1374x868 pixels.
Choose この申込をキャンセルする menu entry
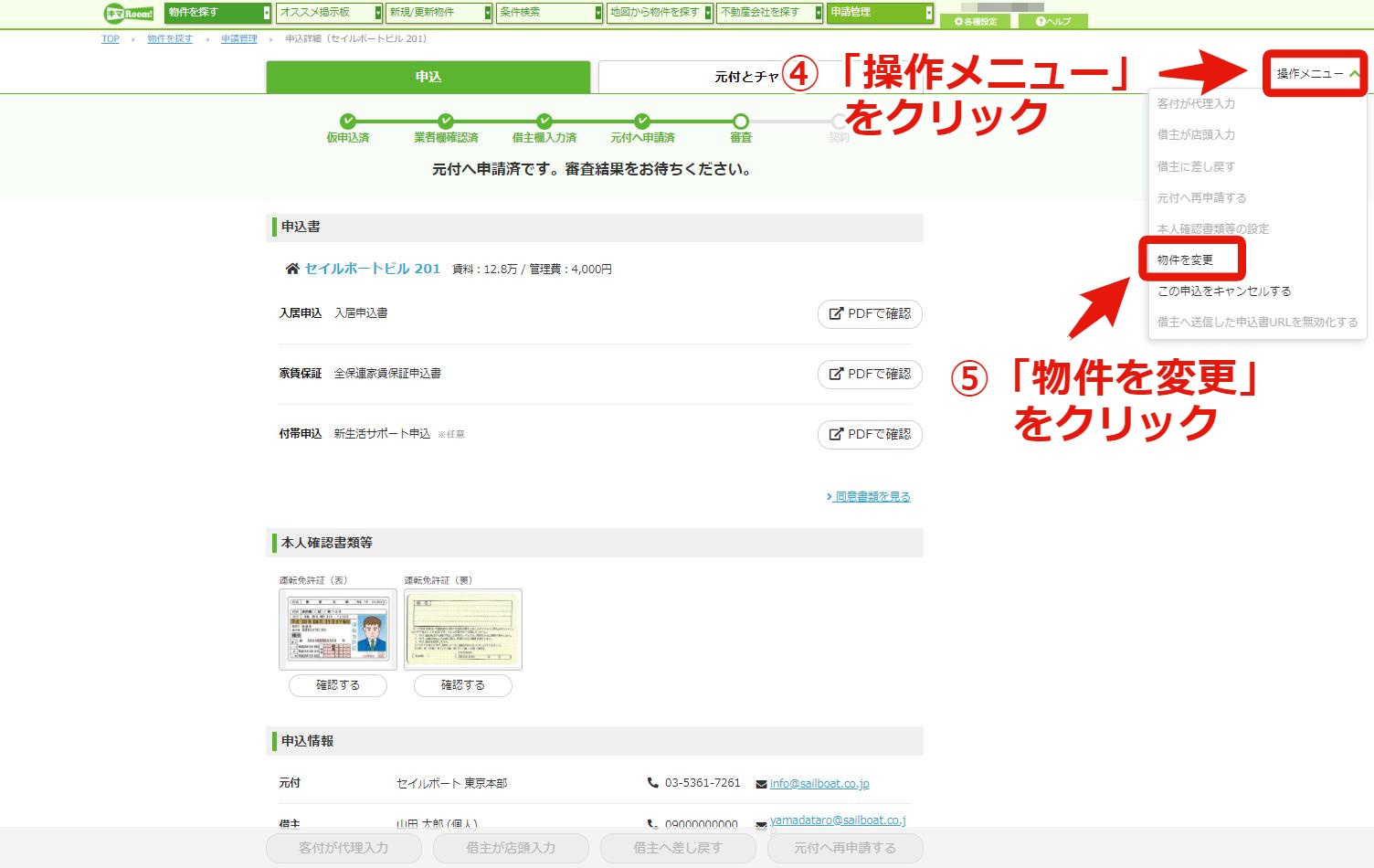point(1224,291)
